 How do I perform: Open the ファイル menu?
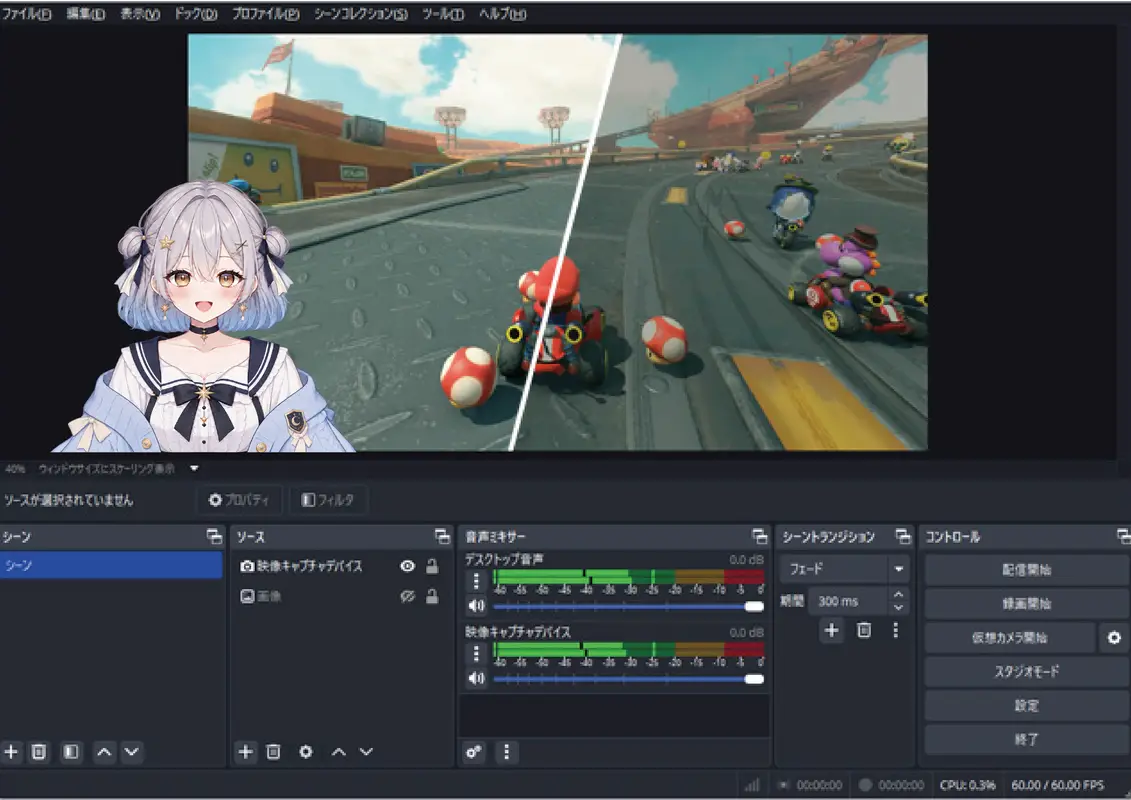27,14
